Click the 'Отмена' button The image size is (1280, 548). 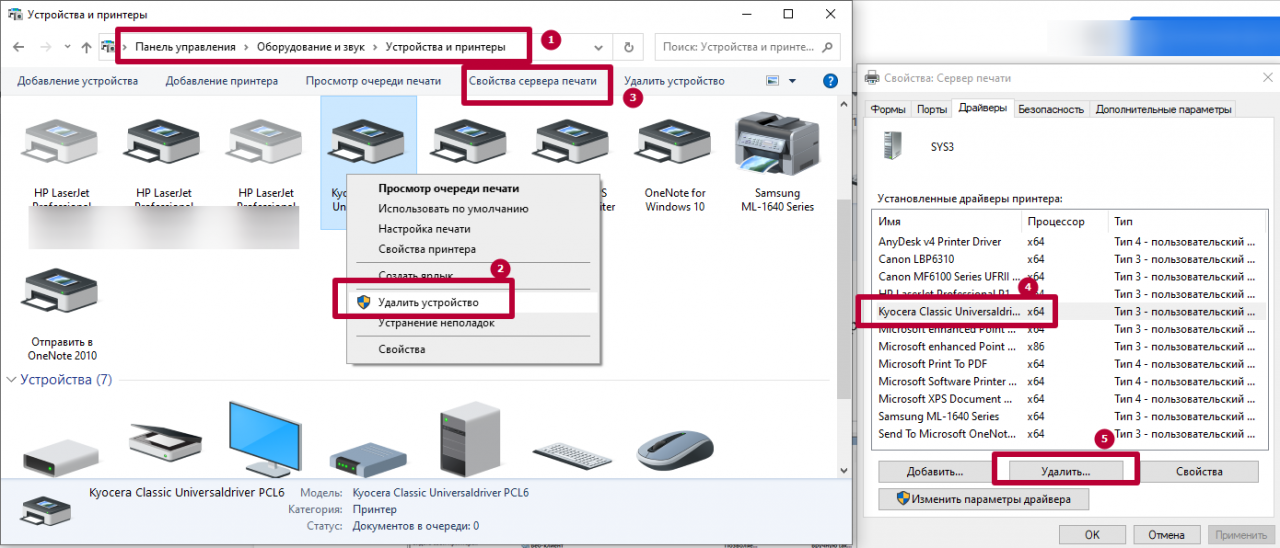point(1166,534)
